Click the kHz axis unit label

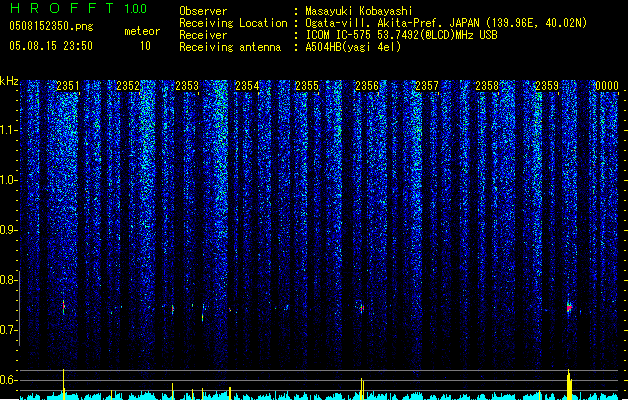coord(9,81)
